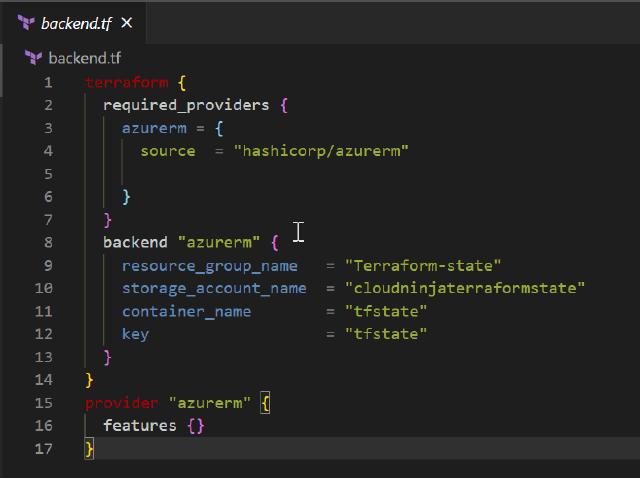Click the key attribute on line 12
Image resolution: width=640 pixels, height=478 pixels.
[135, 334]
